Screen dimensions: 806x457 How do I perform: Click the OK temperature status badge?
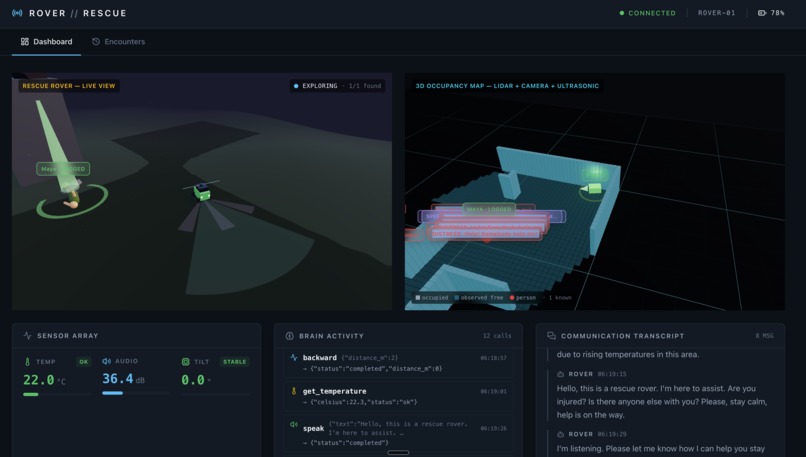point(83,362)
